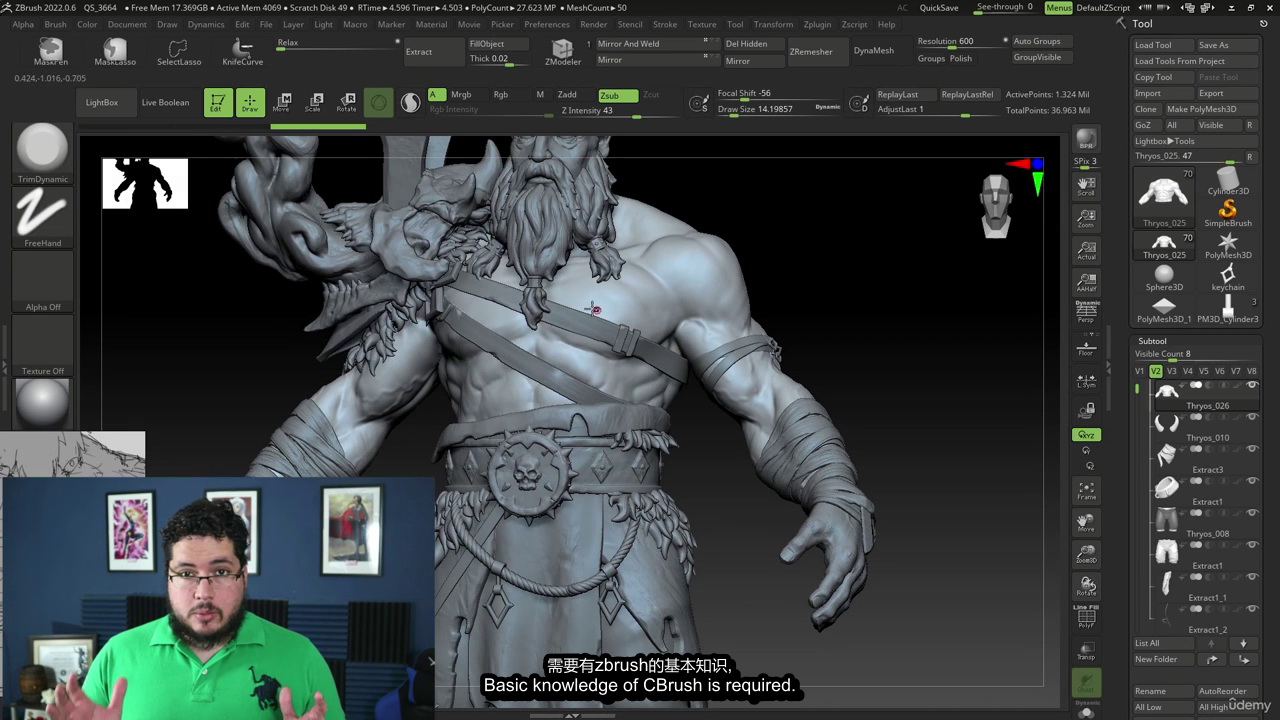Select the ZModeler brush icon

(563, 52)
